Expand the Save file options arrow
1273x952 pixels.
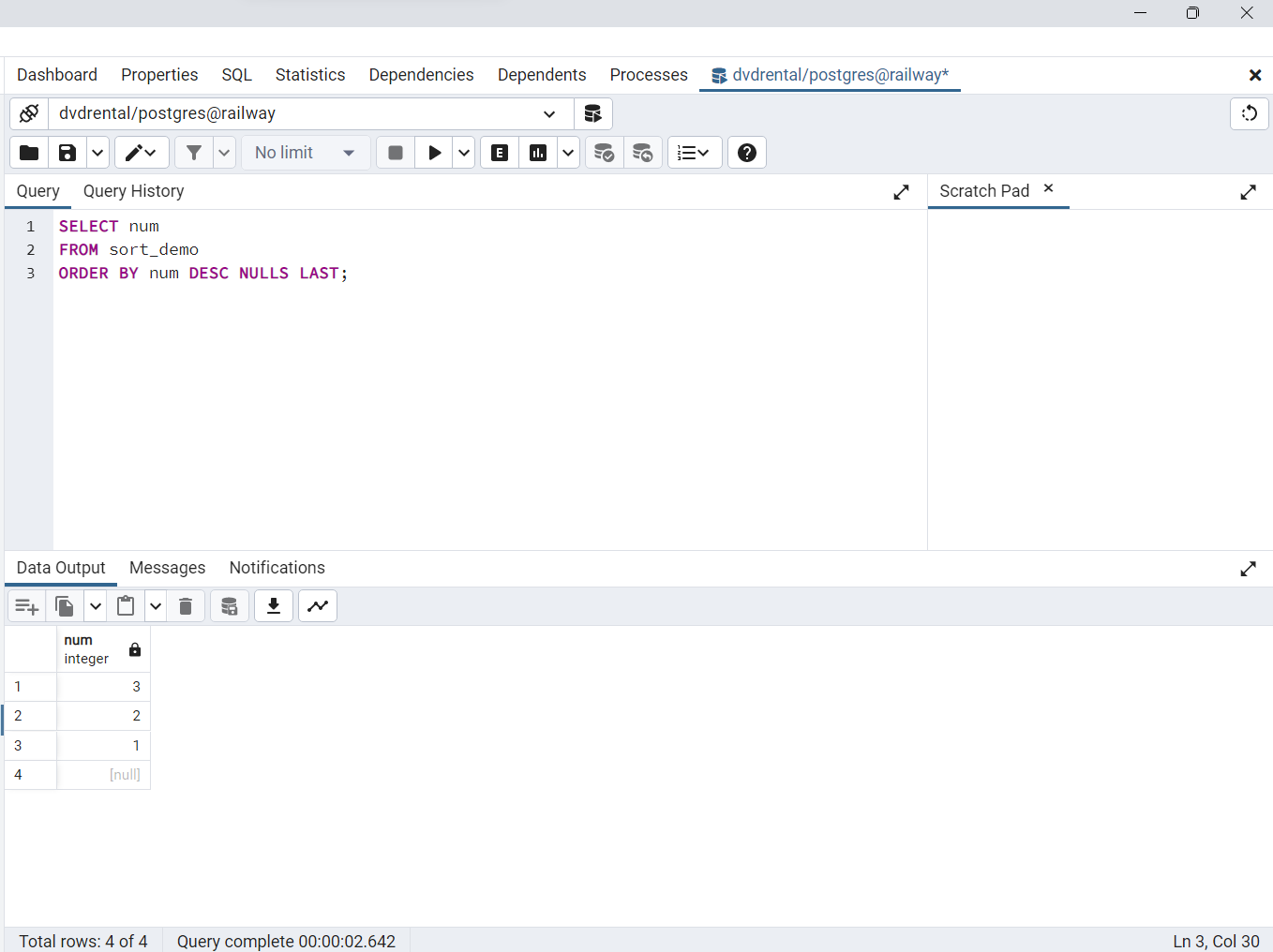[x=97, y=153]
